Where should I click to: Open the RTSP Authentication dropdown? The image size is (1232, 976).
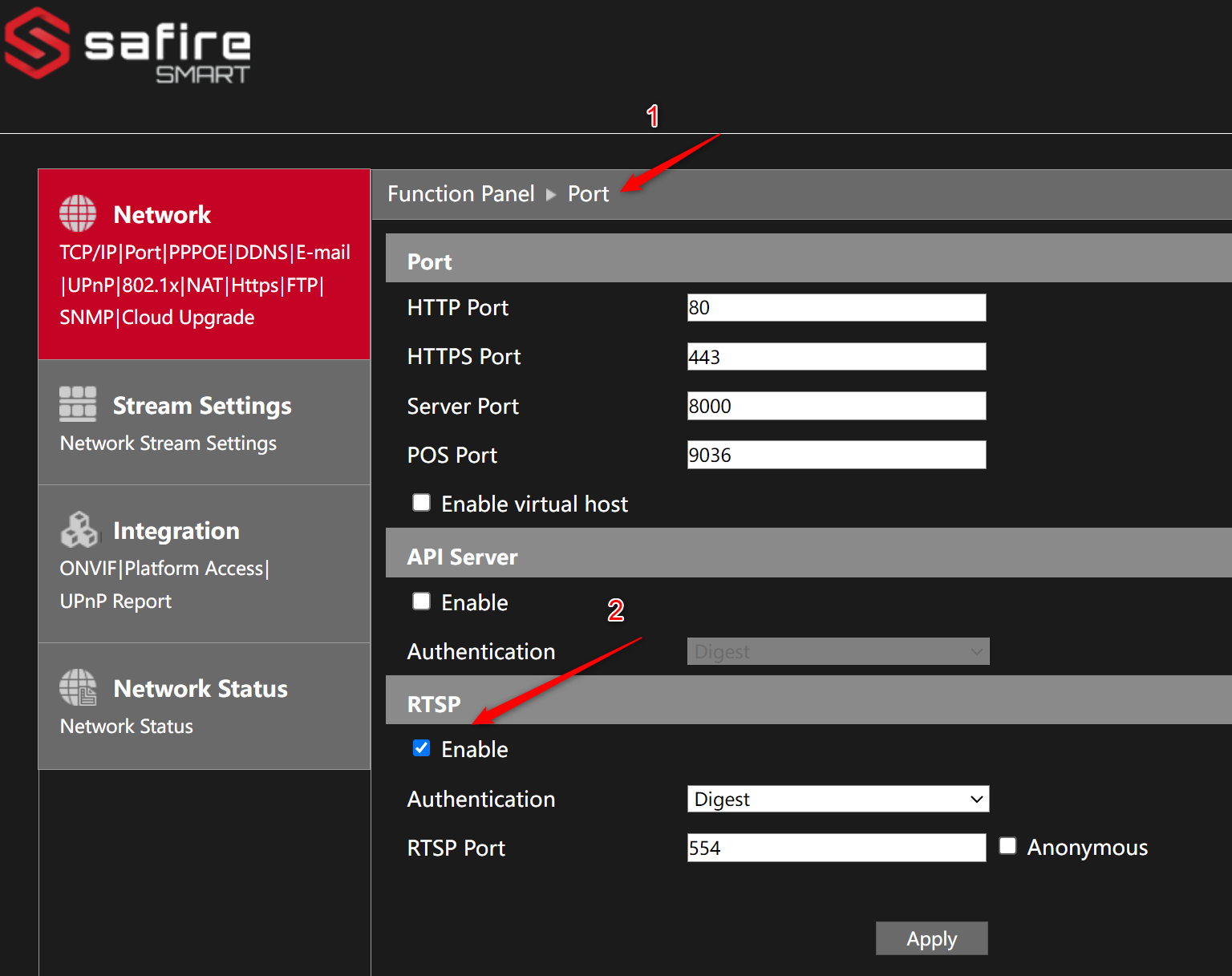(x=837, y=799)
